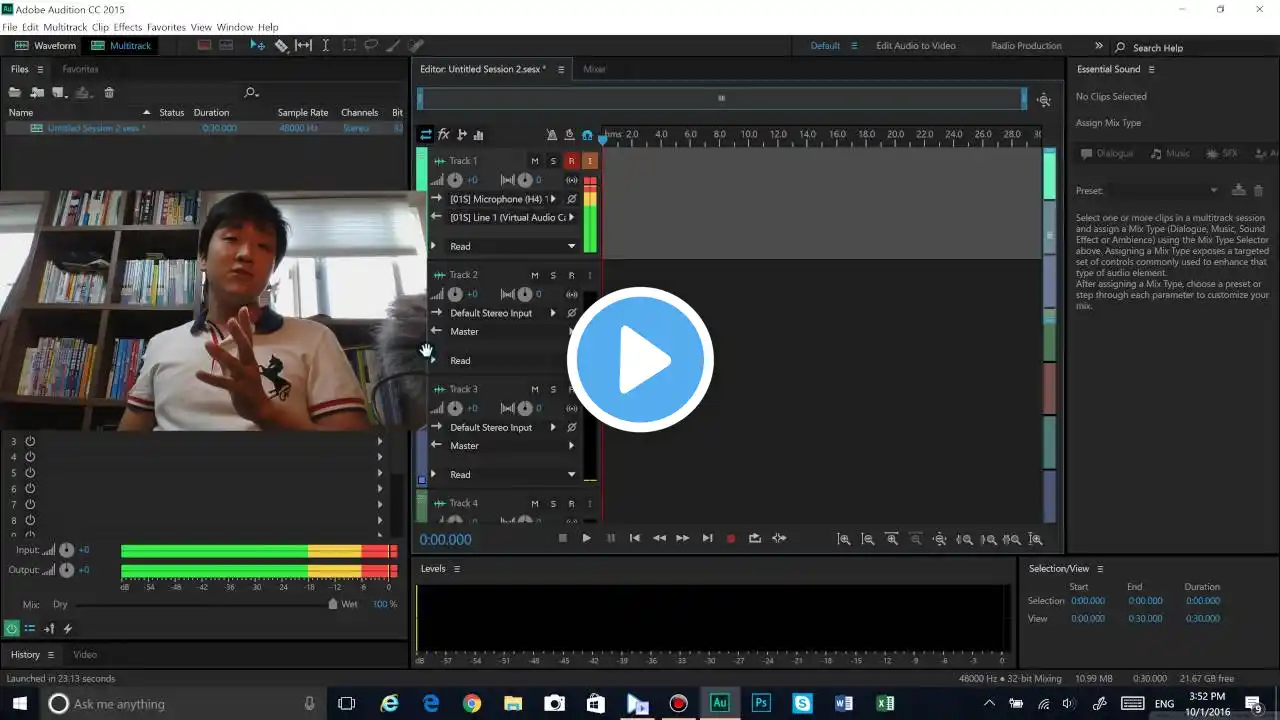Viewport: 1280px width, 720px height.
Task: Open Track 2 Default Stereo Input dropdown
Action: pyautogui.click(x=502, y=313)
